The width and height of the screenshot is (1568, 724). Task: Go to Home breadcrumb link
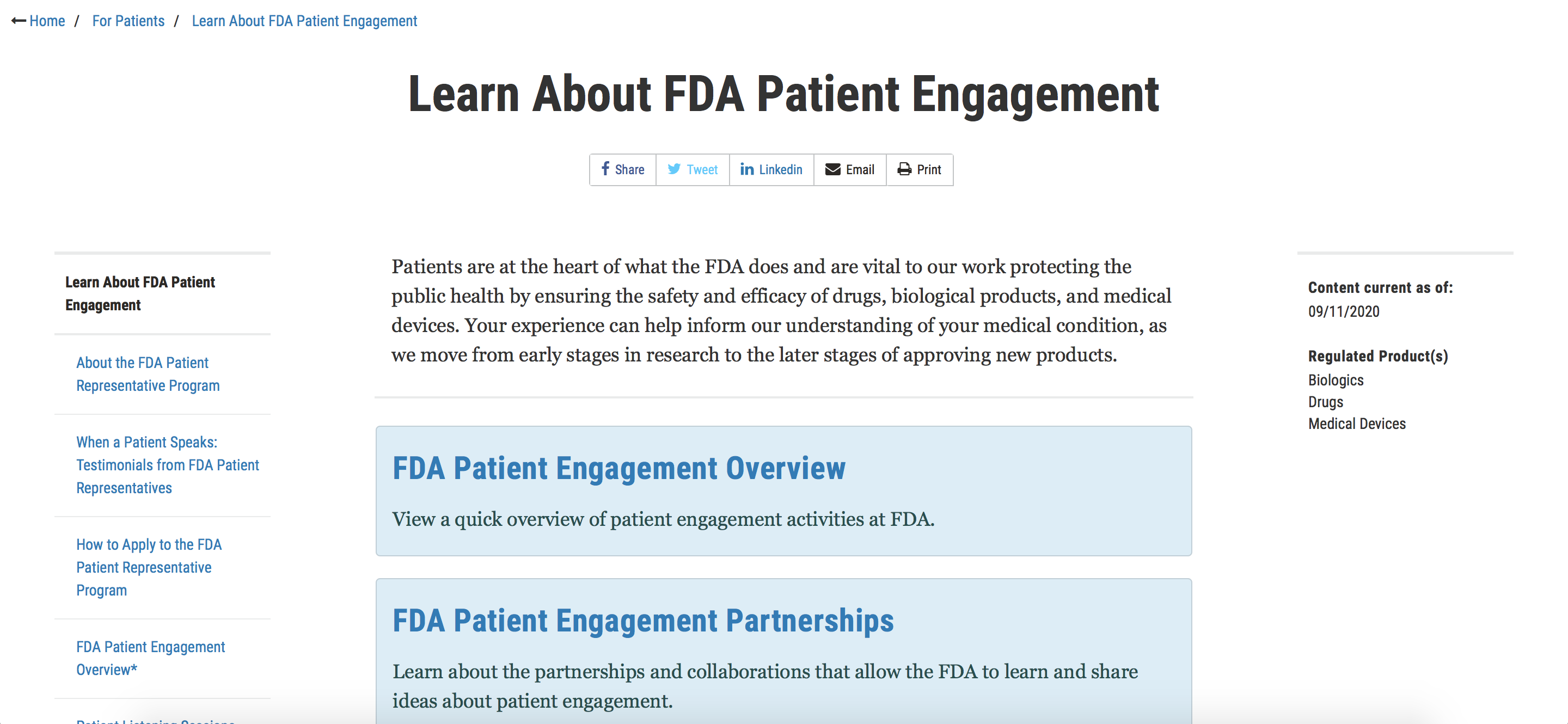click(x=47, y=21)
